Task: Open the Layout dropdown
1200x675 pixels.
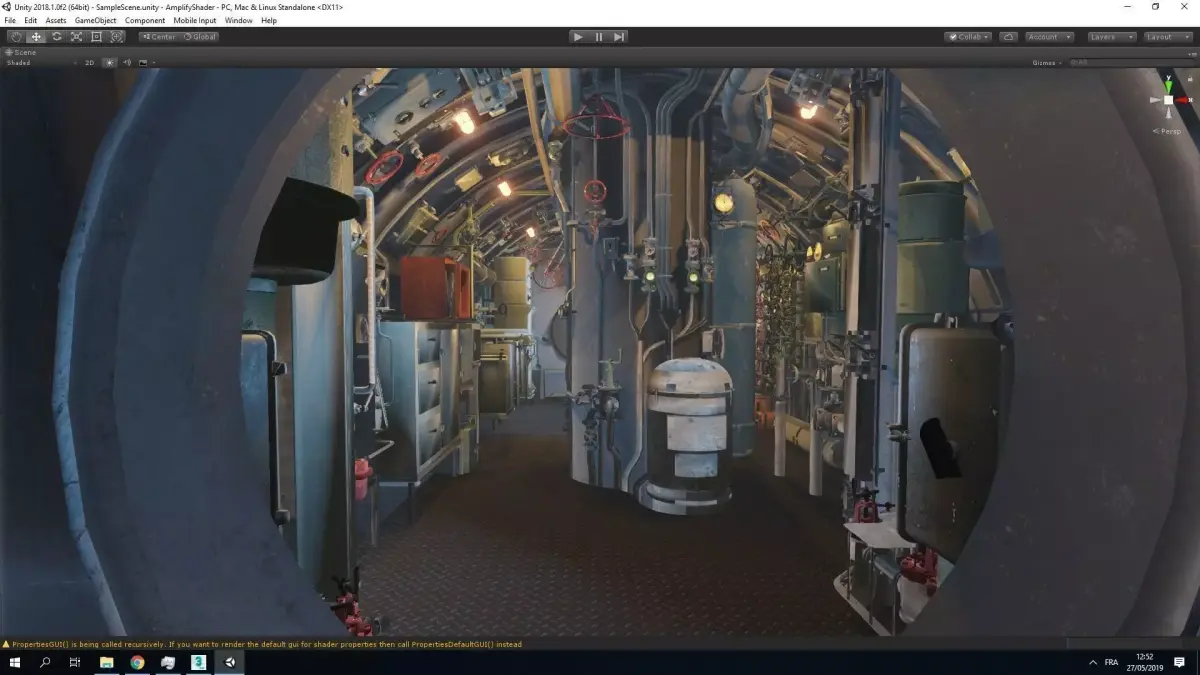Action: (x=1167, y=37)
